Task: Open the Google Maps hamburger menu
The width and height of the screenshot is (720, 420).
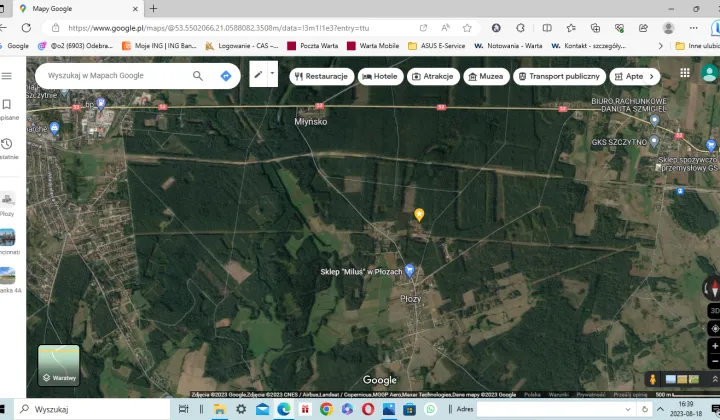Action: pos(7,76)
